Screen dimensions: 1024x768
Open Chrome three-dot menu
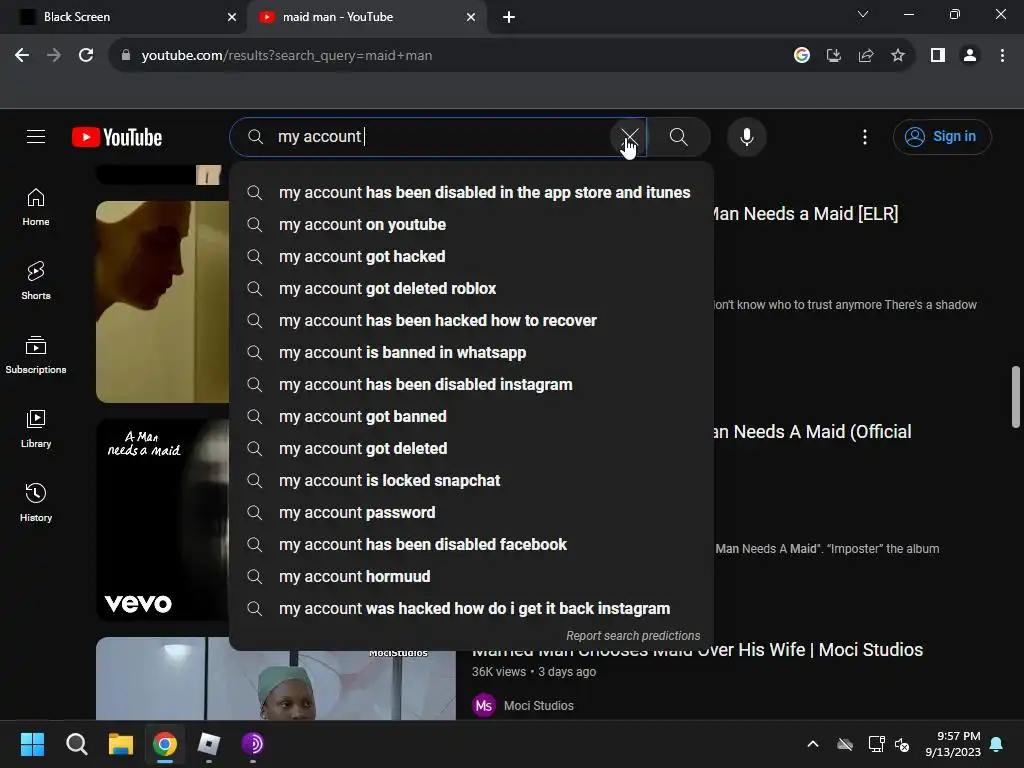pyautogui.click(x=1002, y=56)
